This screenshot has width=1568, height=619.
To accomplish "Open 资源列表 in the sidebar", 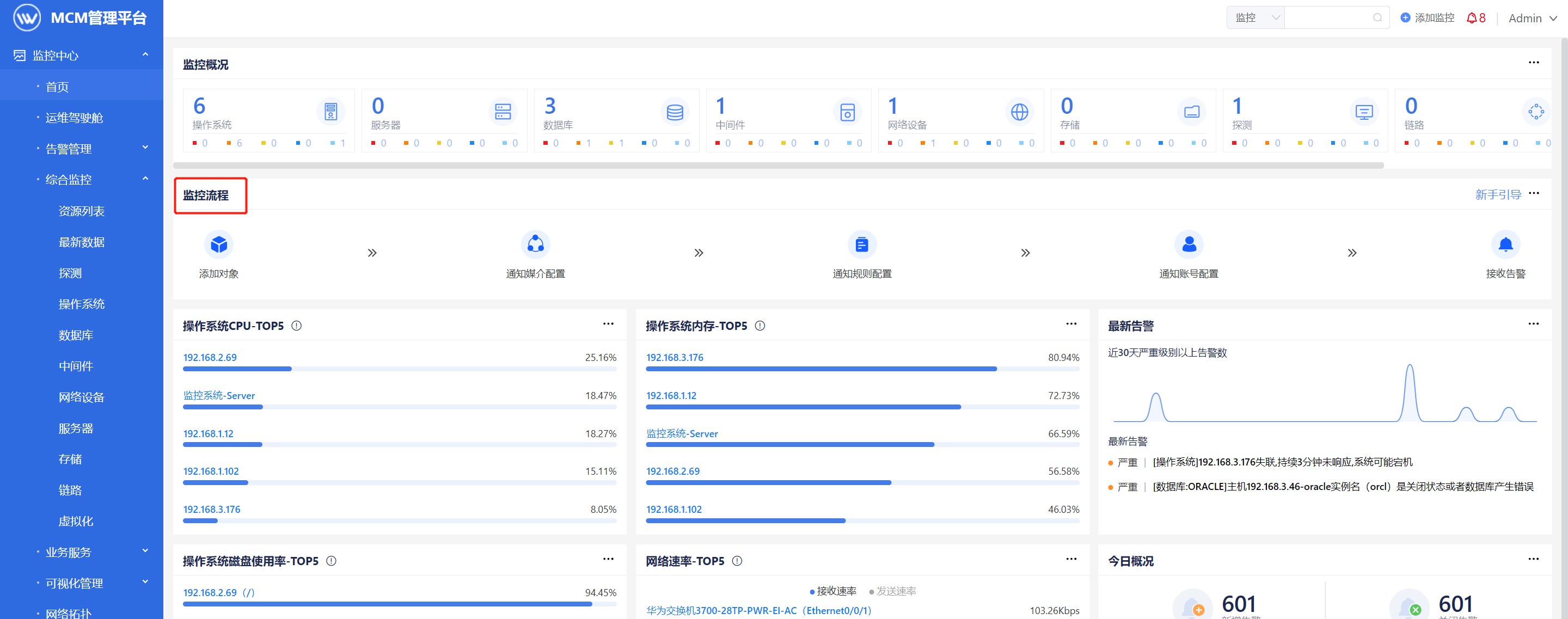I will point(82,211).
